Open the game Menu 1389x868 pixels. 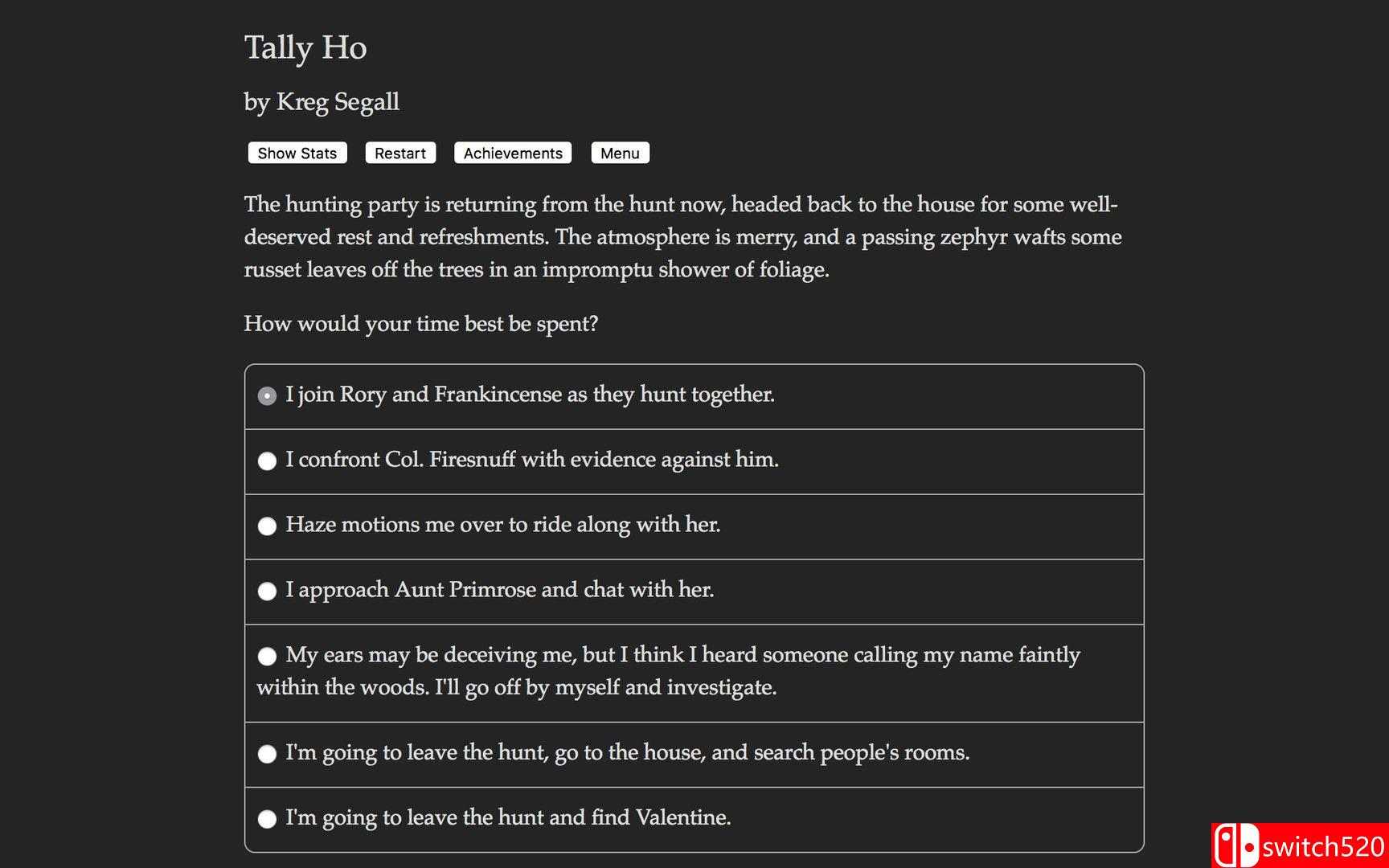click(620, 154)
